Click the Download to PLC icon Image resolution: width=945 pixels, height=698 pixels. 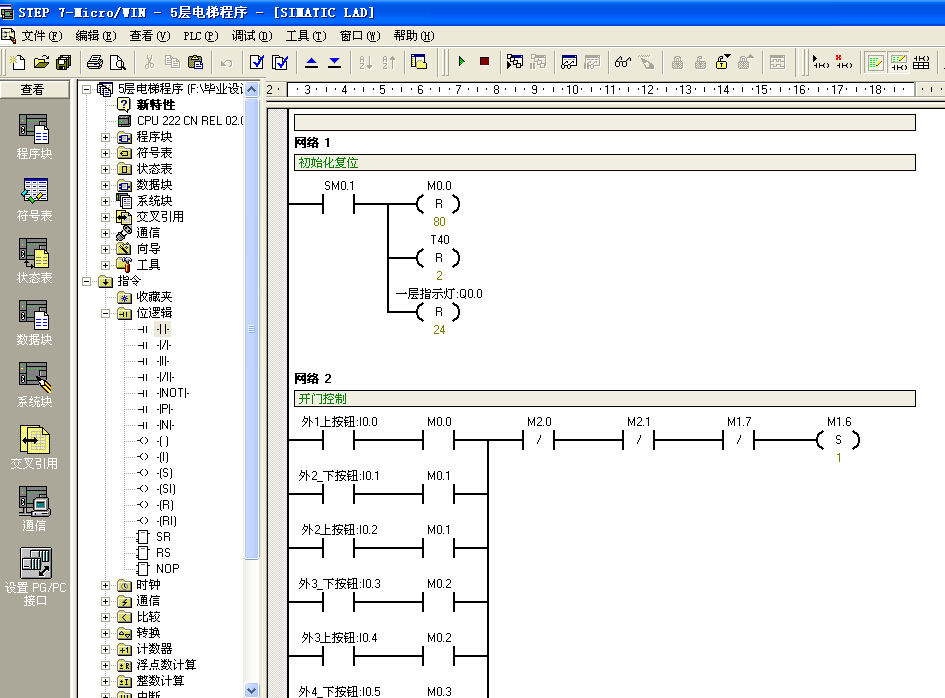pyautogui.click(x=334, y=62)
